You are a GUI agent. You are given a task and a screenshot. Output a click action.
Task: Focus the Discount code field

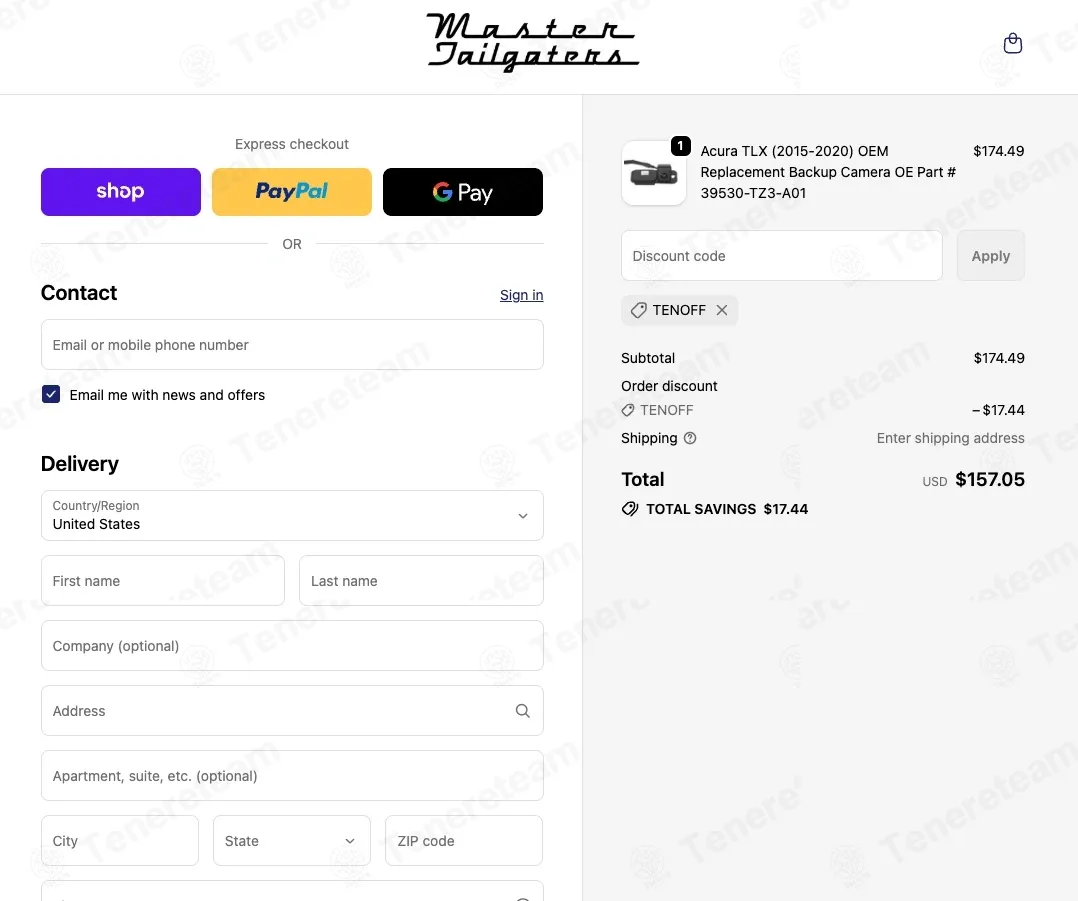(x=782, y=256)
